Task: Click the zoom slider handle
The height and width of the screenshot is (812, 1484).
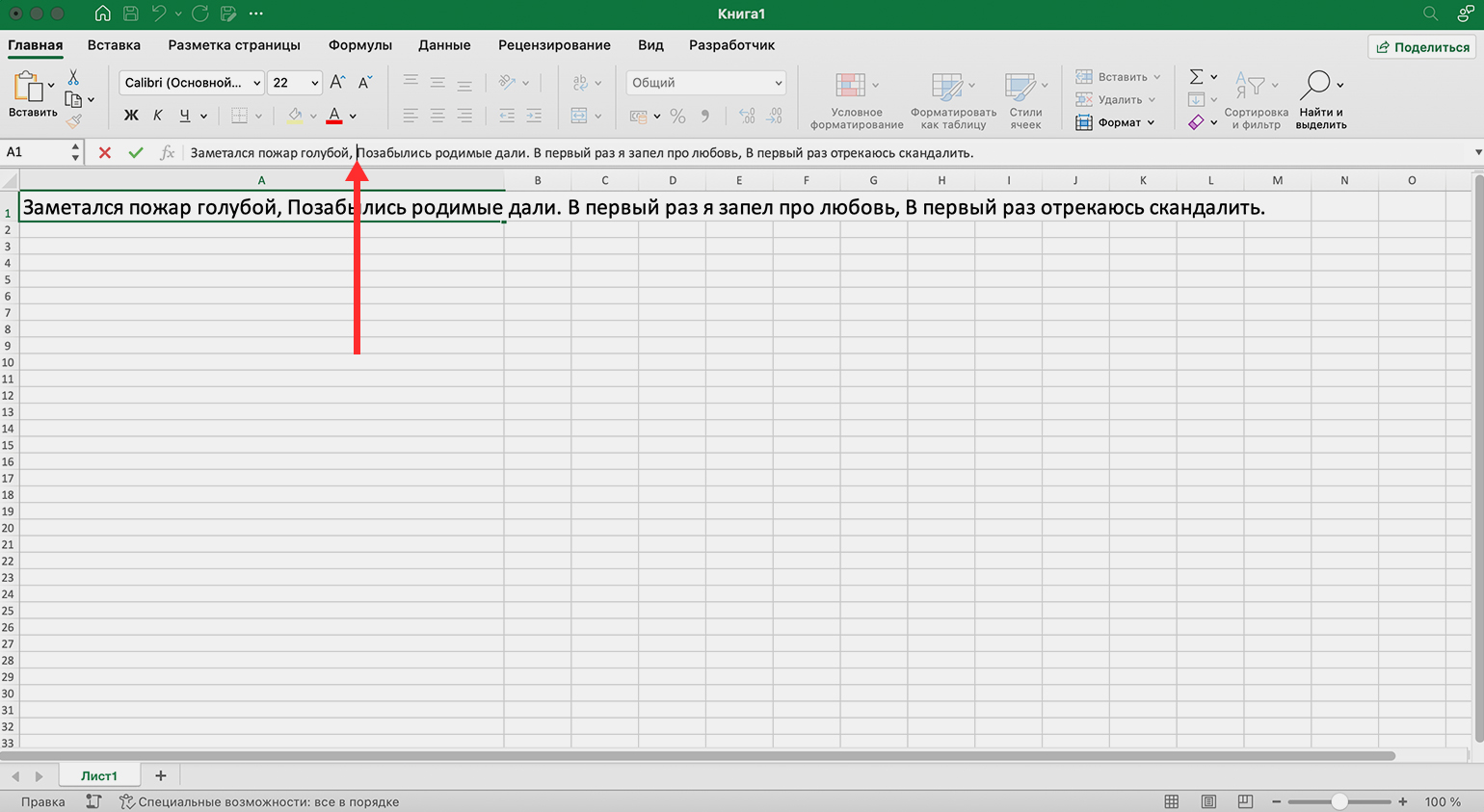Action: point(1339,801)
